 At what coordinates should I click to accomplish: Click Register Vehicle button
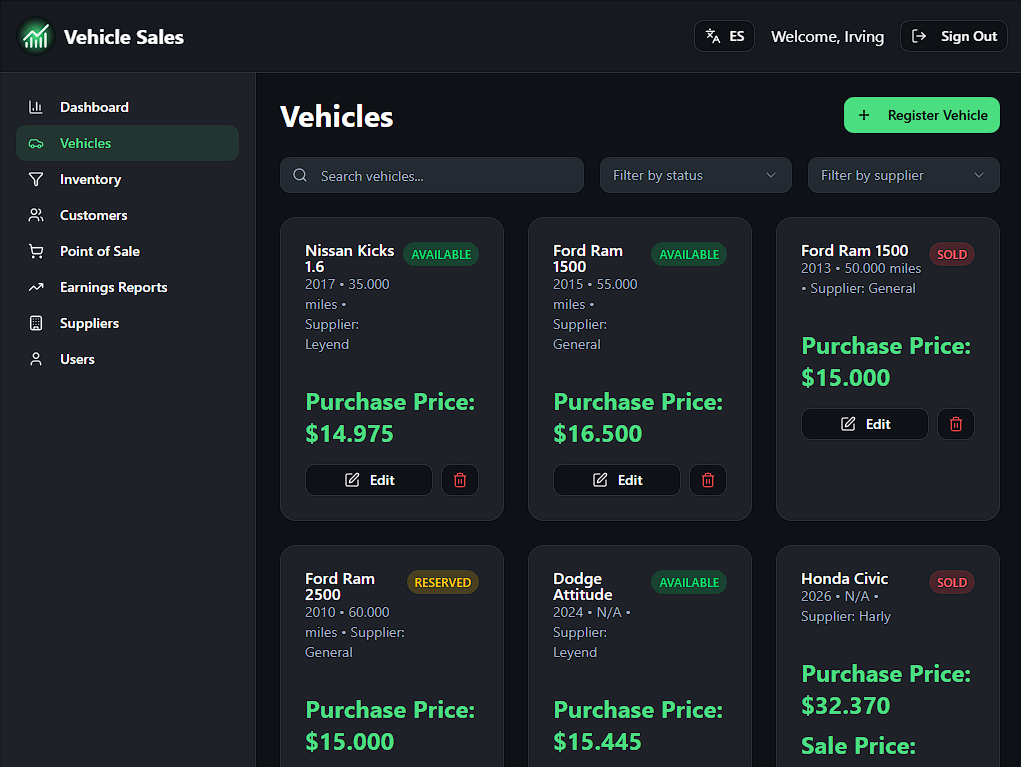tap(921, 115)
